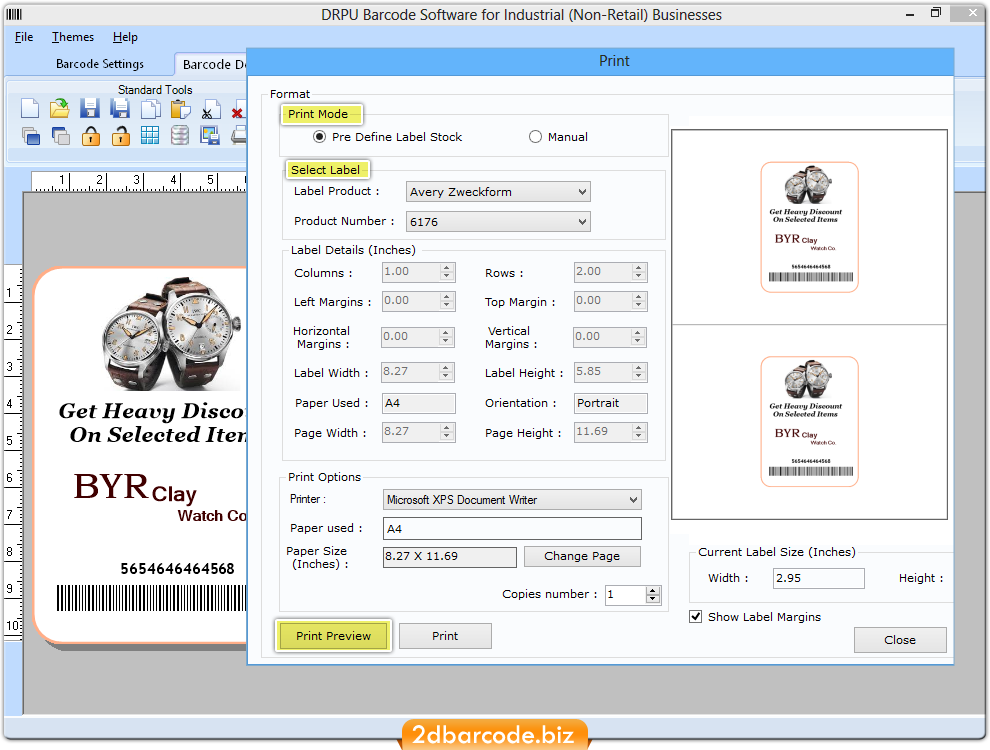Increase the Copies number
This screenshot has width=990, height=750.
653,590
